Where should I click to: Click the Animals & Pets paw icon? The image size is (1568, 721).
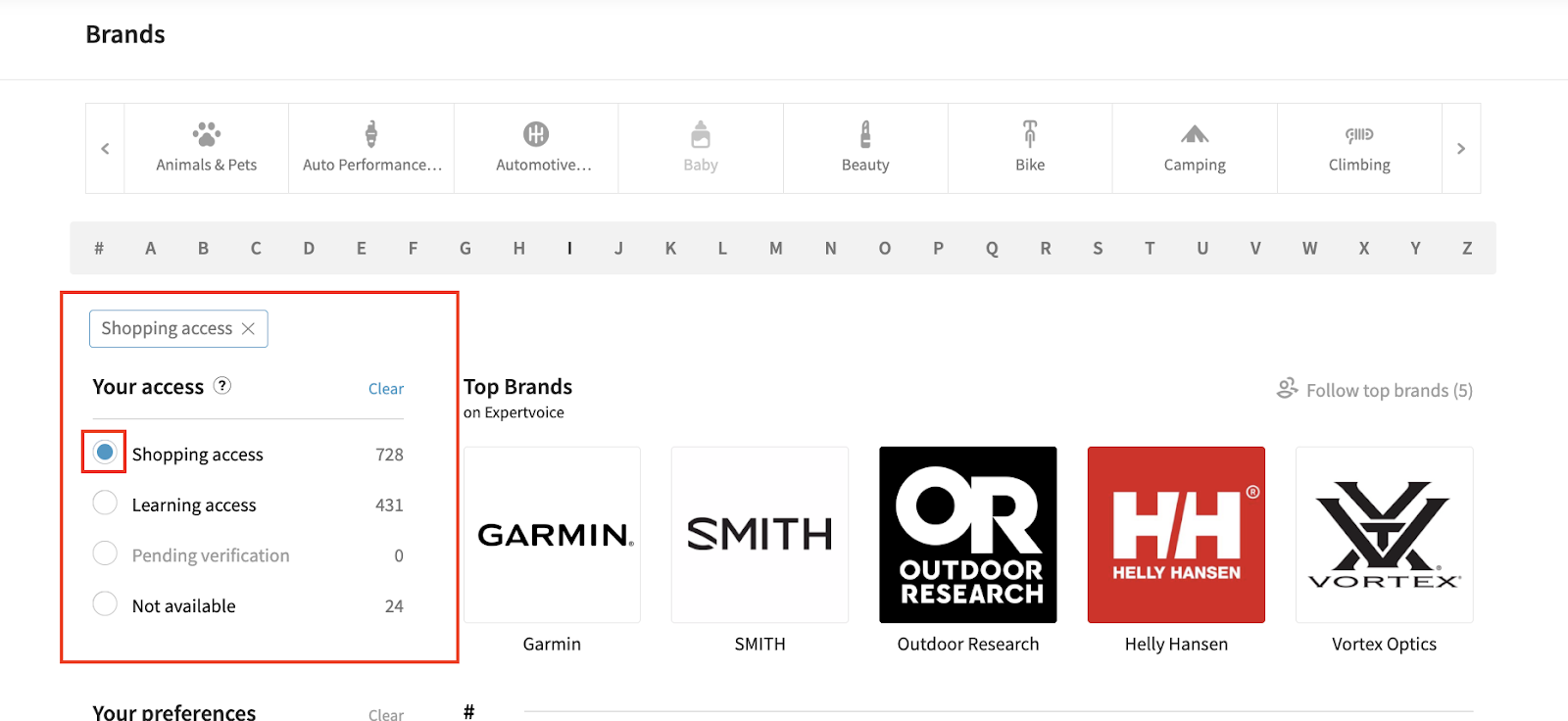[x=207, y=134]
